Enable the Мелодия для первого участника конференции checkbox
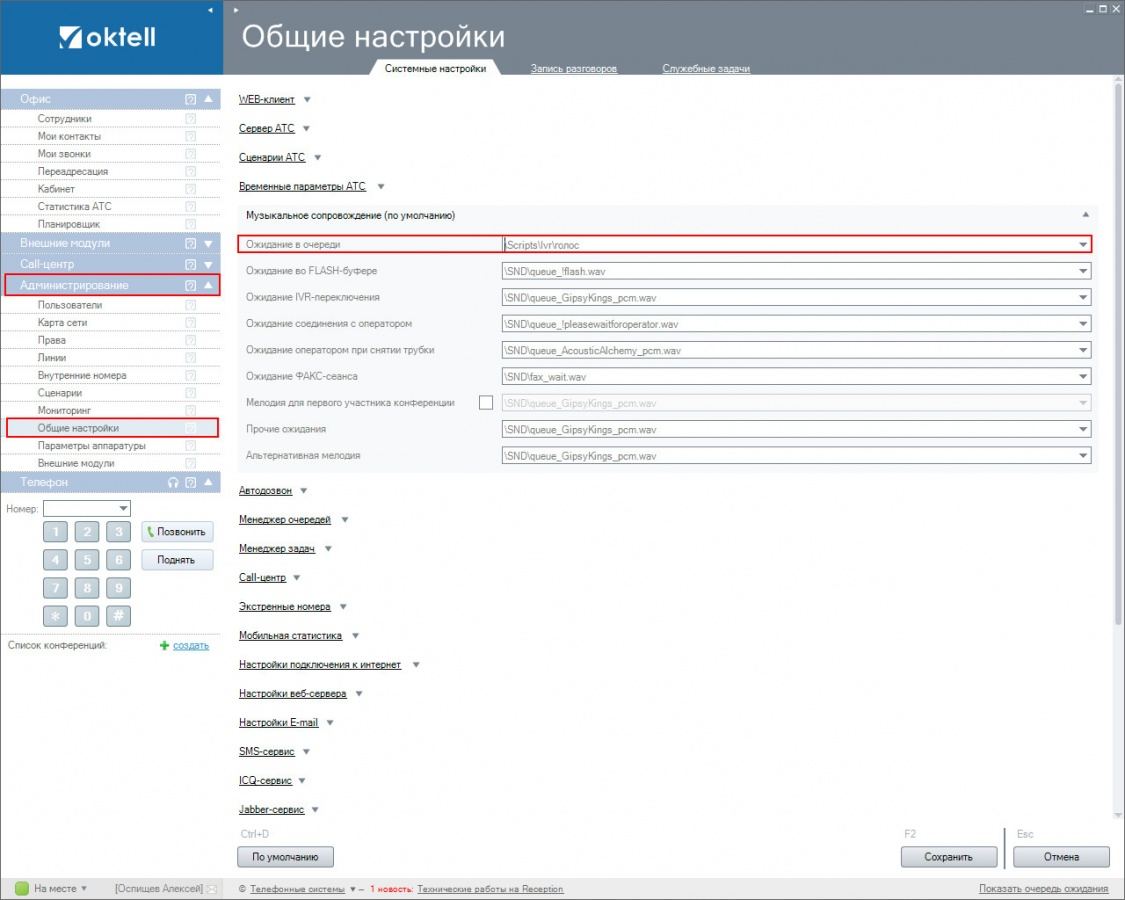This screenshot has width=1125, height=900. coord(486,403)
